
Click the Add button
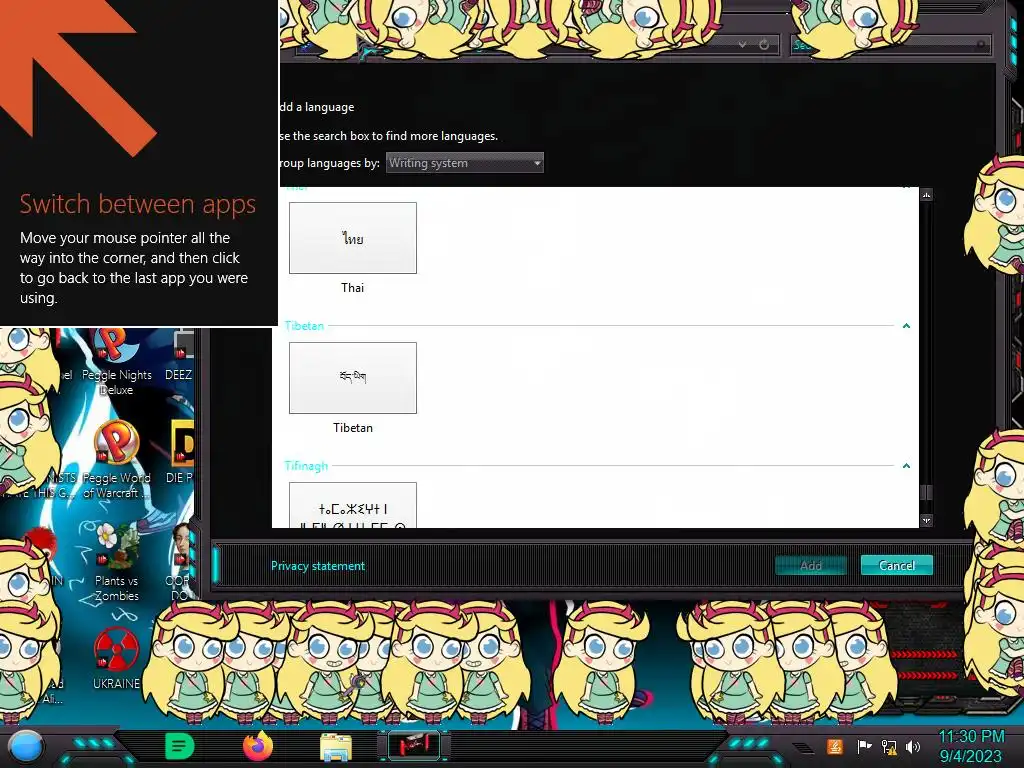click(x=810, y=566)
